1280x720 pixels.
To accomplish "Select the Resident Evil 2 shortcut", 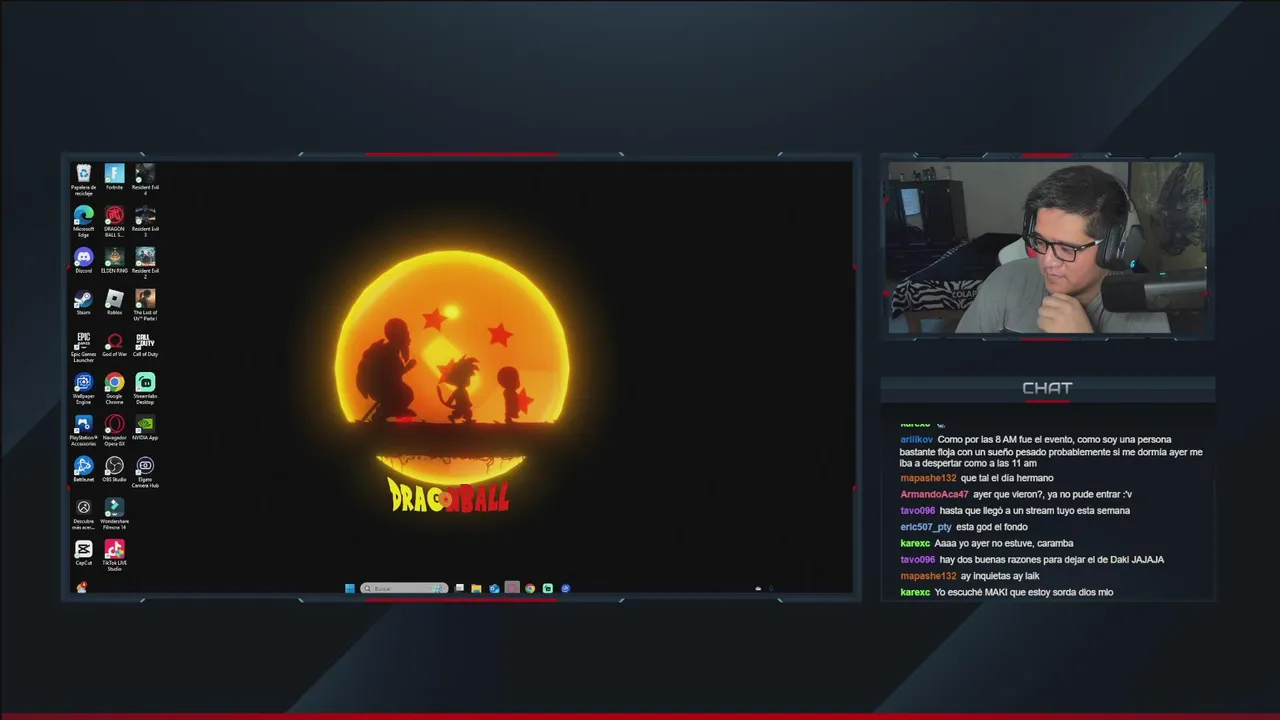I will click(x=145, y=262).
